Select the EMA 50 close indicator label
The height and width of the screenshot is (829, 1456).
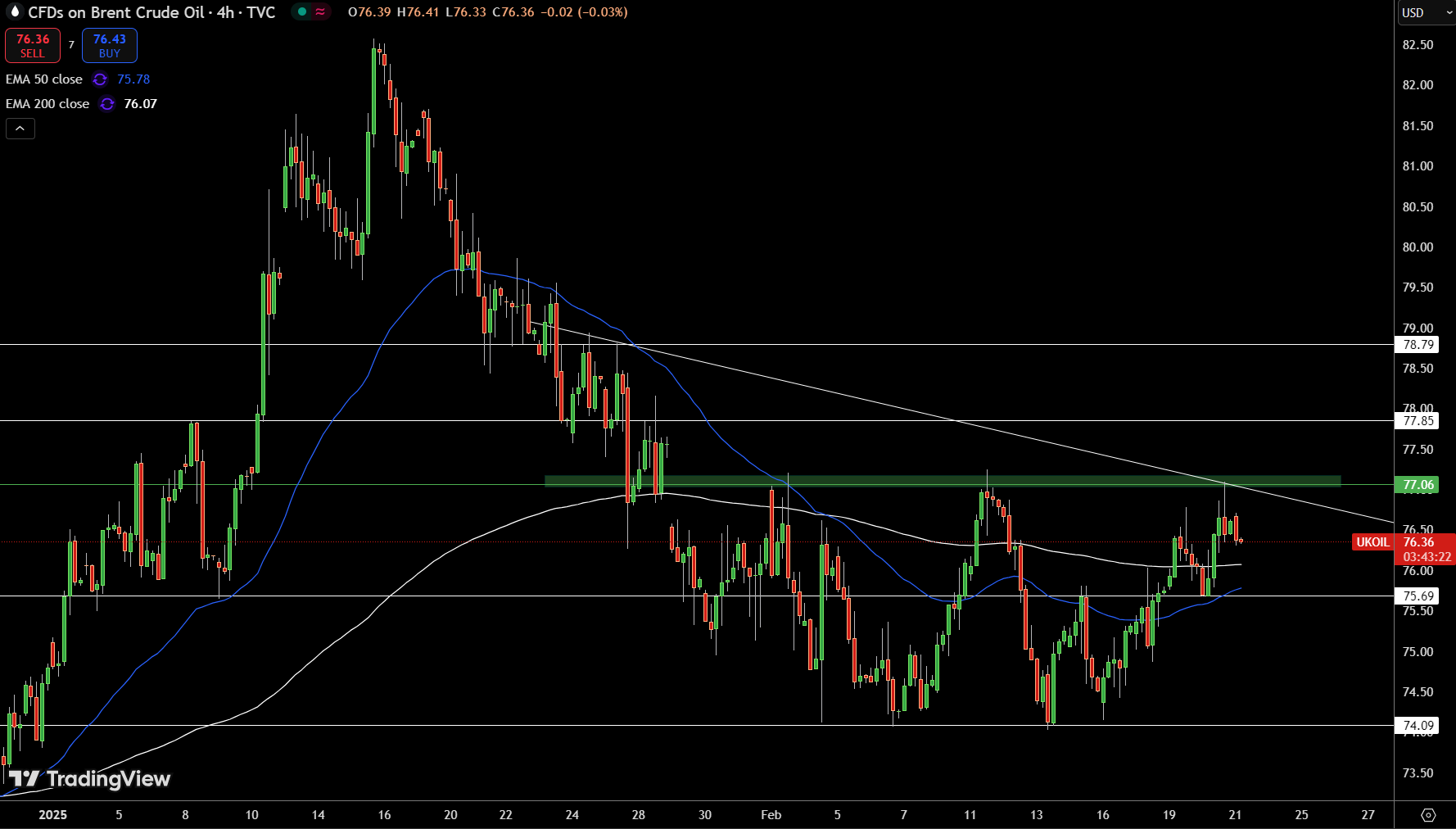pos(44,79)
